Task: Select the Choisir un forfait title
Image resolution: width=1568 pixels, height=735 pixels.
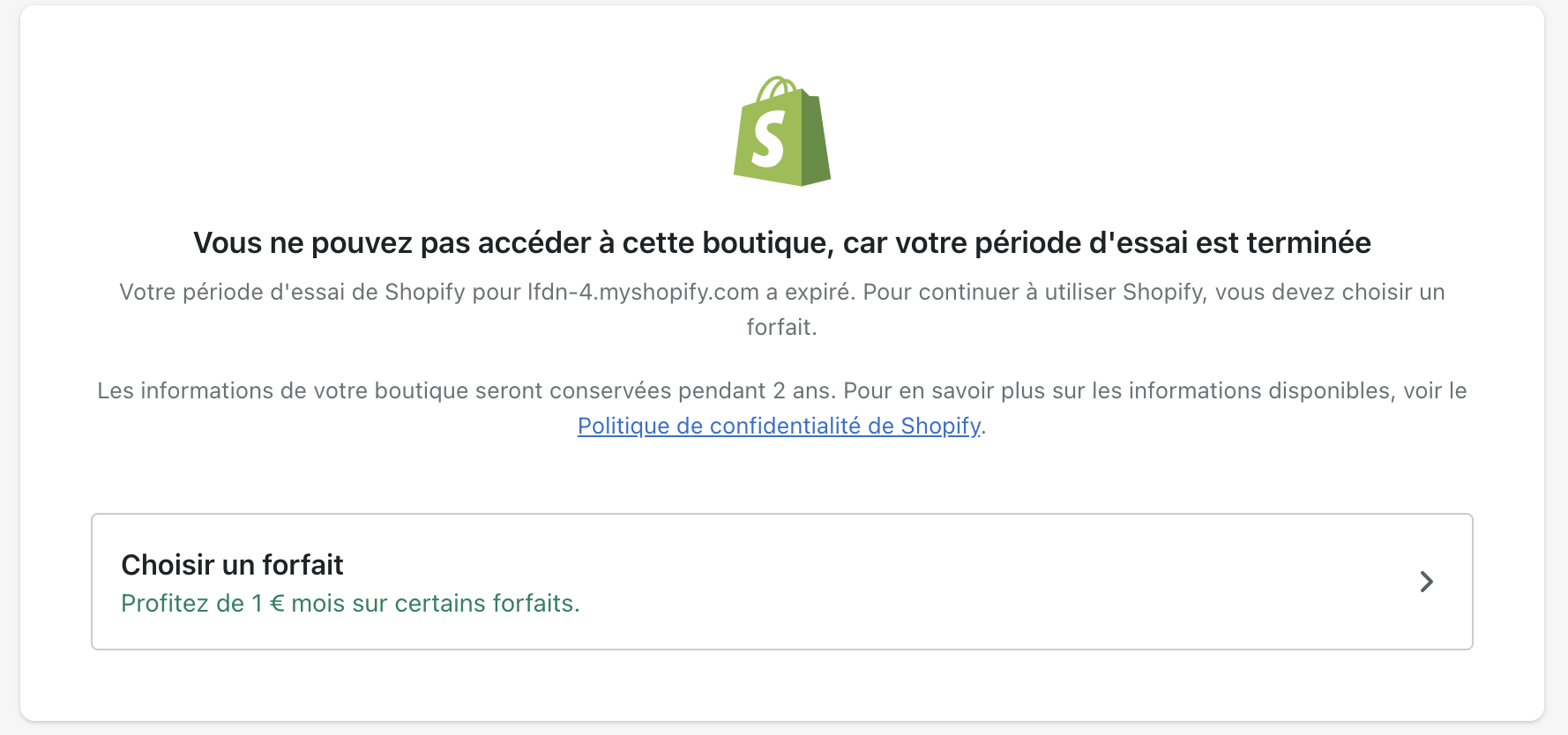Action: tap(232, 565)
